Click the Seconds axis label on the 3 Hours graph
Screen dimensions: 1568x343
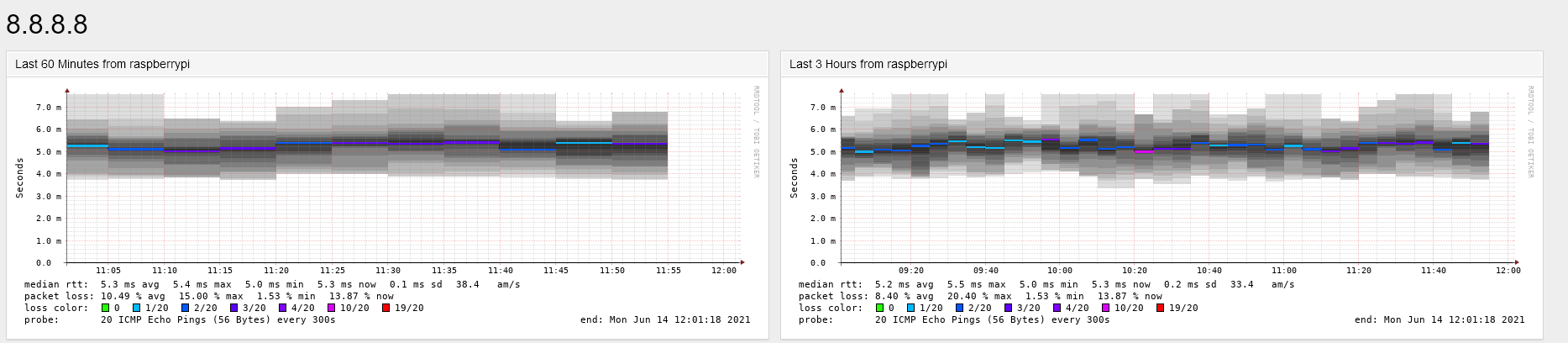[794, 178]
